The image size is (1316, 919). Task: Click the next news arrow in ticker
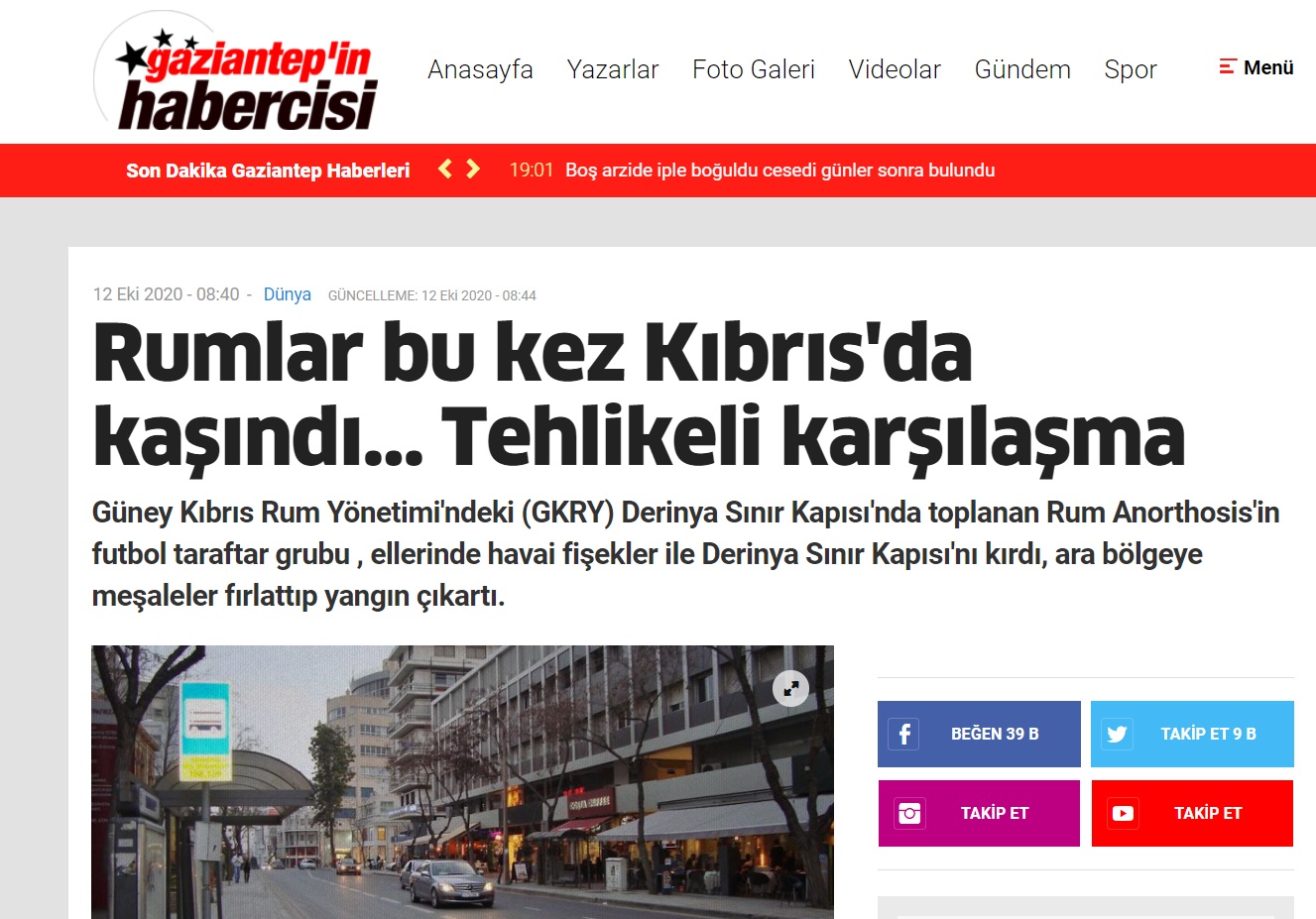click(473, 170)
